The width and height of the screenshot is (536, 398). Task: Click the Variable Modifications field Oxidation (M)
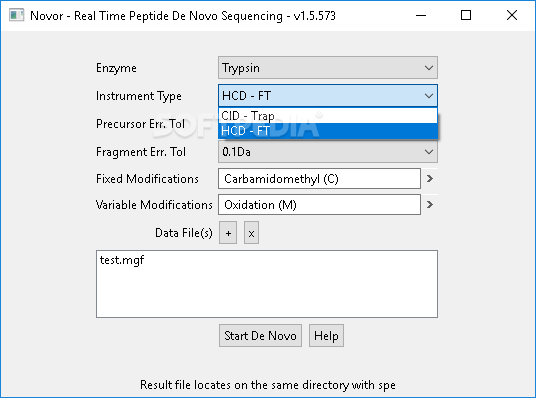[x=319, y=205]
